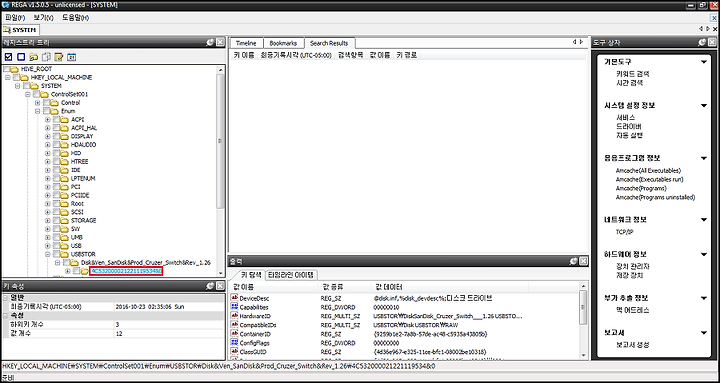This screenshot has height=383, width=720.
Task: Open TCP/IP network info tool
Action: [x=625, y=232]
